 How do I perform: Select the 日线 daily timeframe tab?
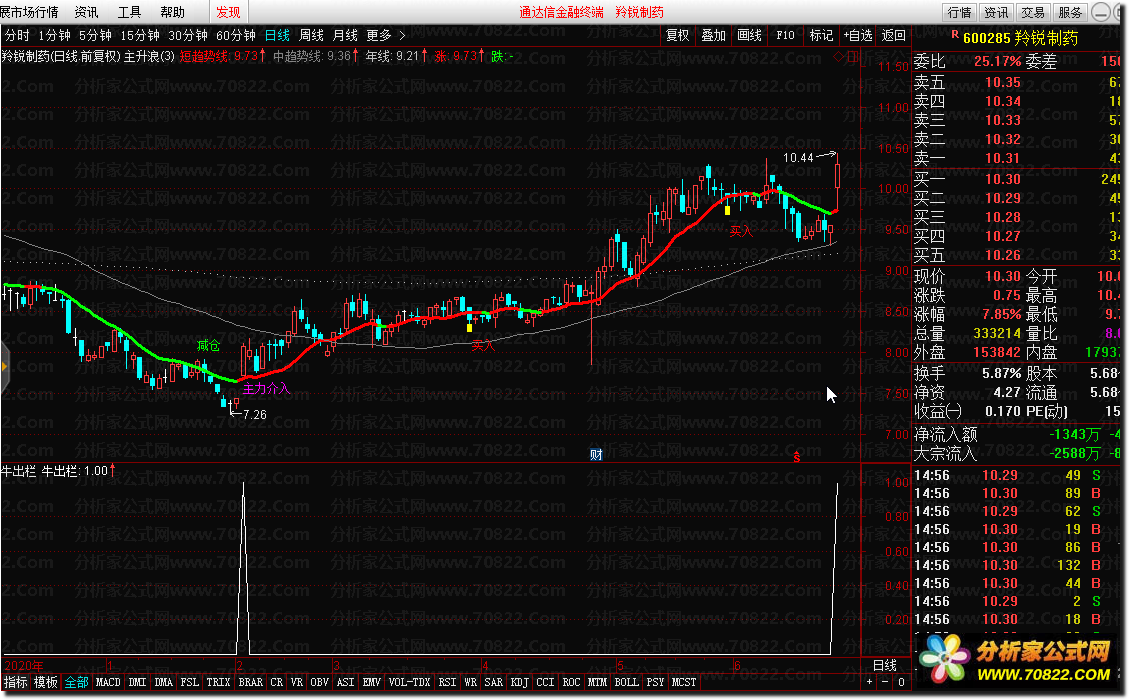[277, 35]
